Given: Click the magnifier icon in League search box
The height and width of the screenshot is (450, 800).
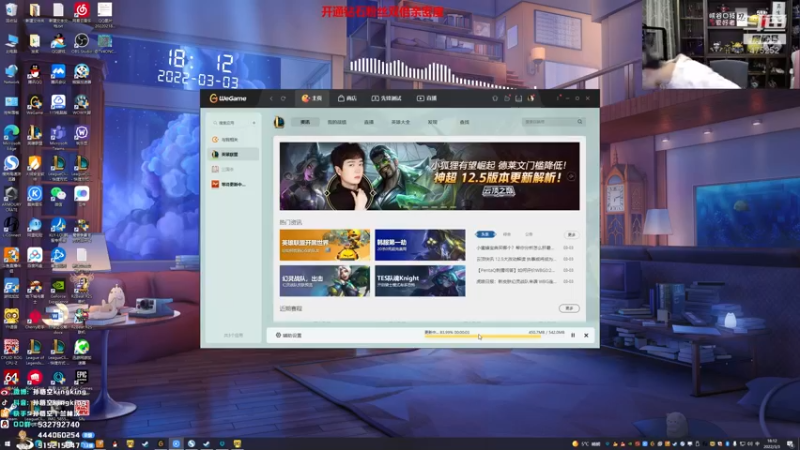Looking at the screenshot, I should click(580, 122).
